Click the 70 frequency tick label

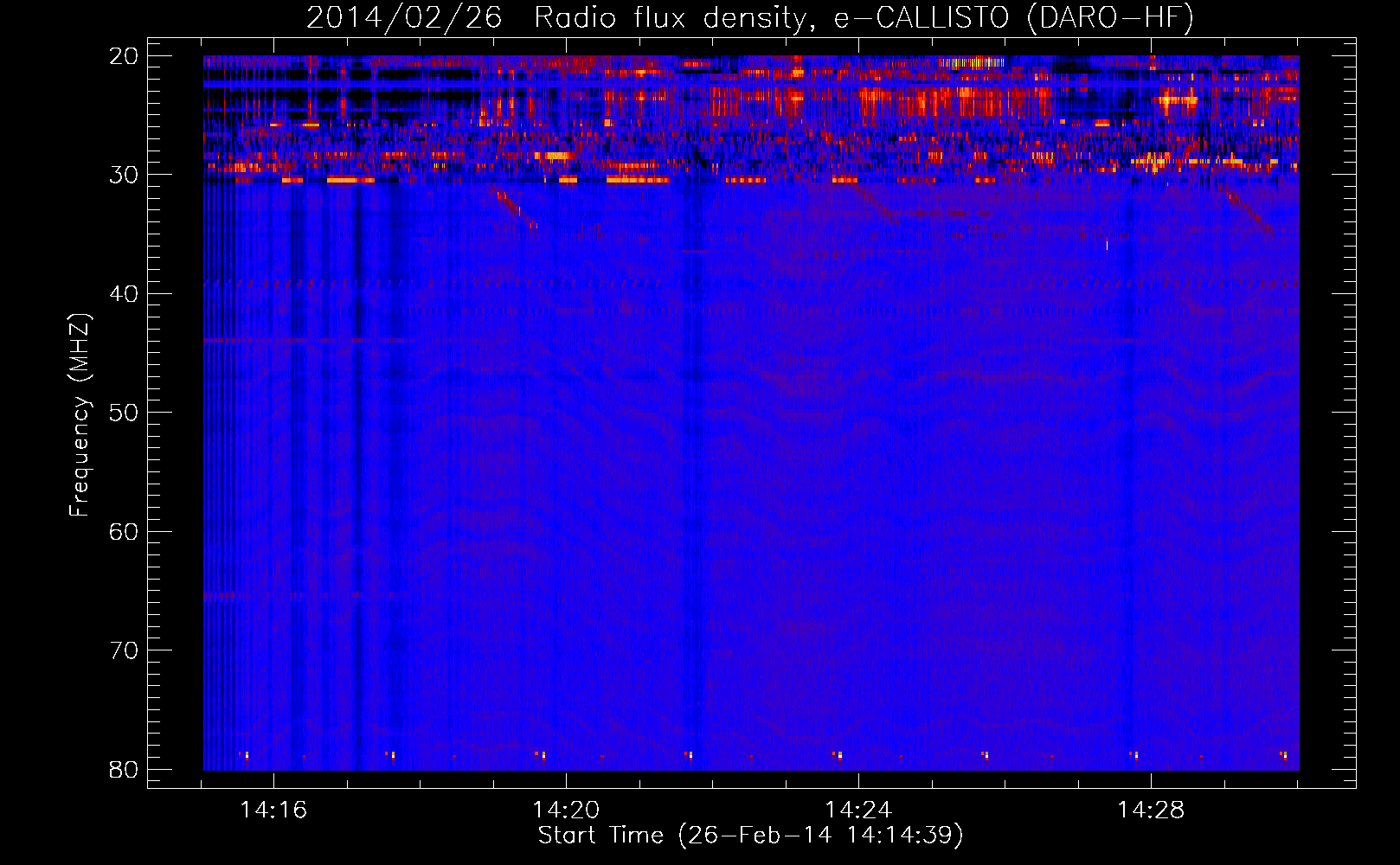pos(124,650)
